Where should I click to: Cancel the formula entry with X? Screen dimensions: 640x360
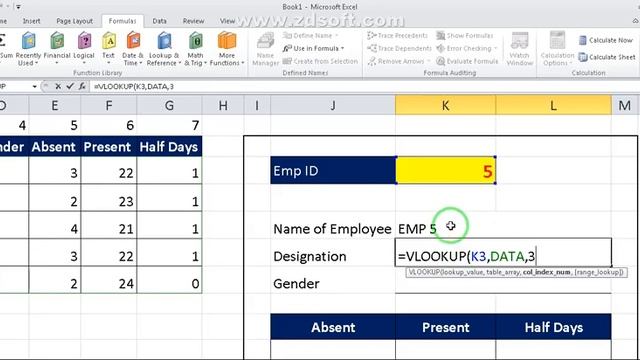(58, 87)
